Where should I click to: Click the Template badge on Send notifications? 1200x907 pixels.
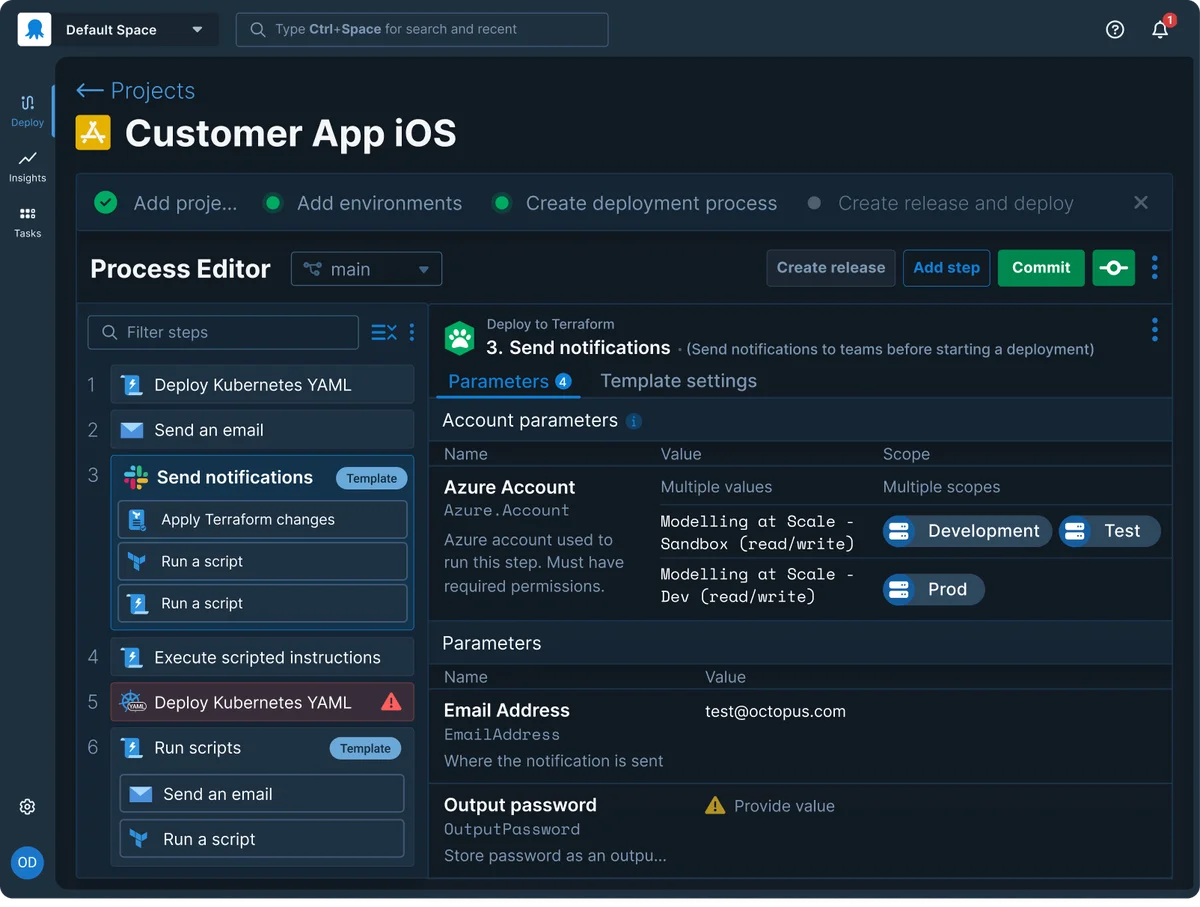point(372,478)
